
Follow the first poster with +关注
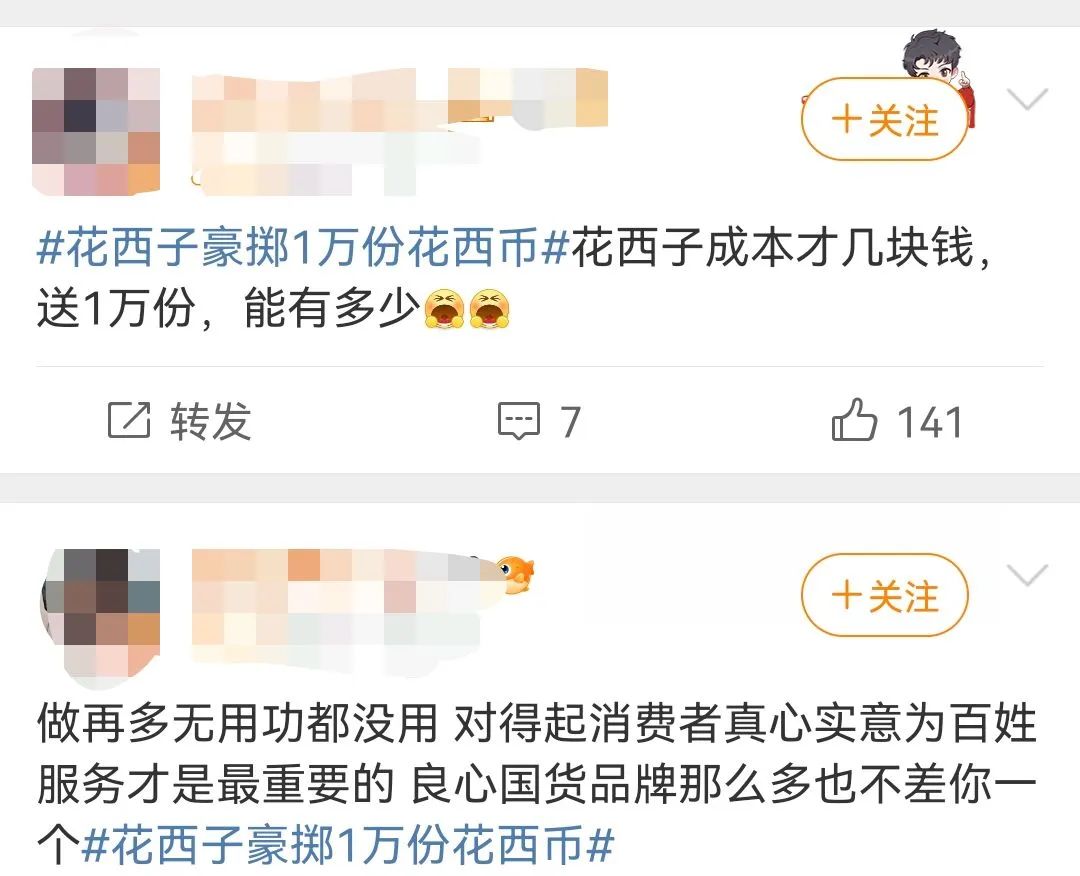(x=884, y=120)
